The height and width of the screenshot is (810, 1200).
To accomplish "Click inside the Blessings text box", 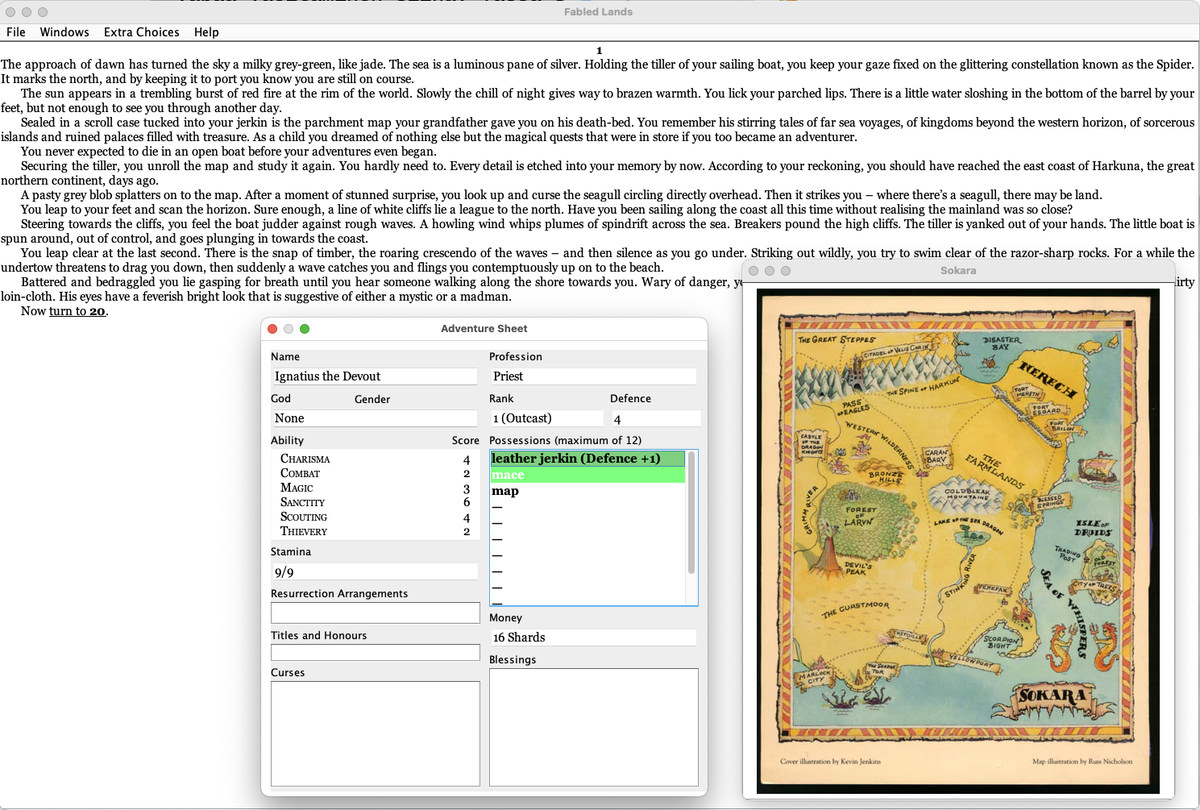I will [x=593, y=727].
